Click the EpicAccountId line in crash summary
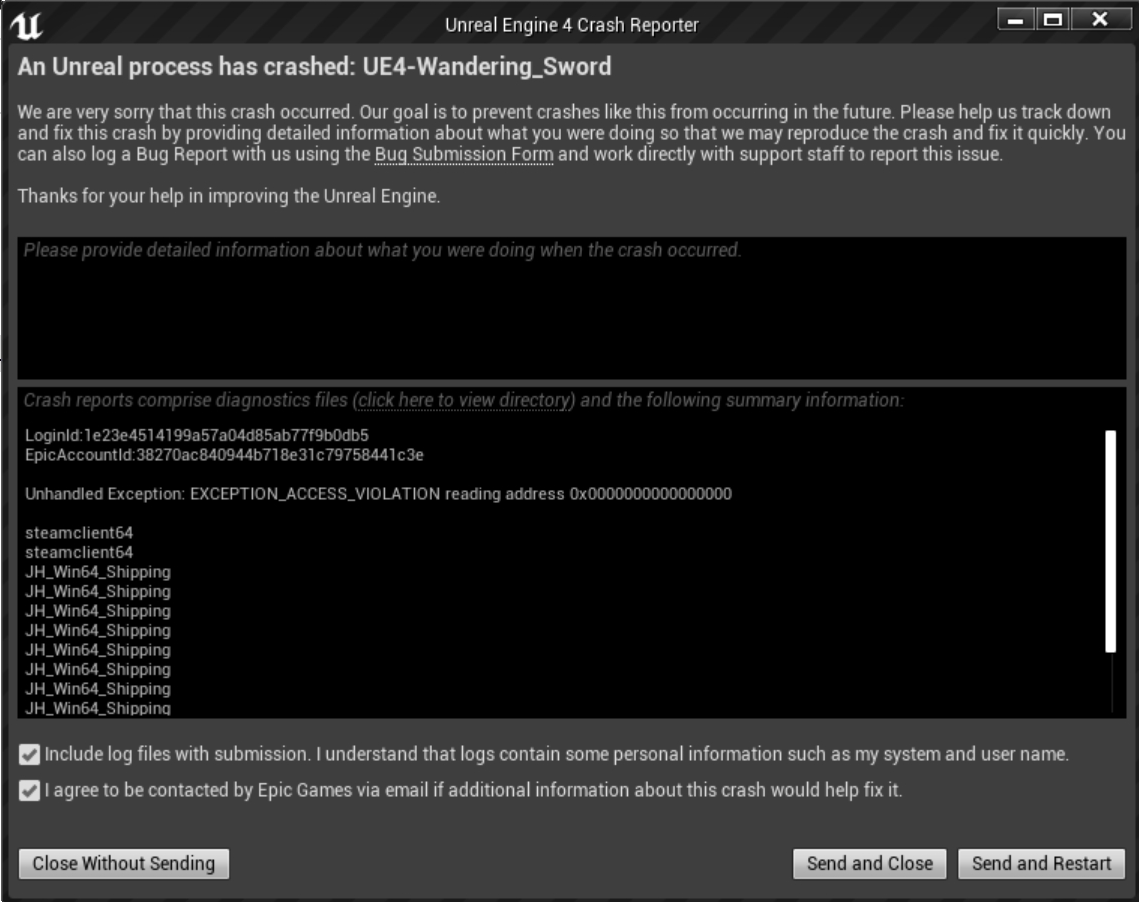Image resolution: width=1139 pixels, height=902 pixels. [224, 456]
